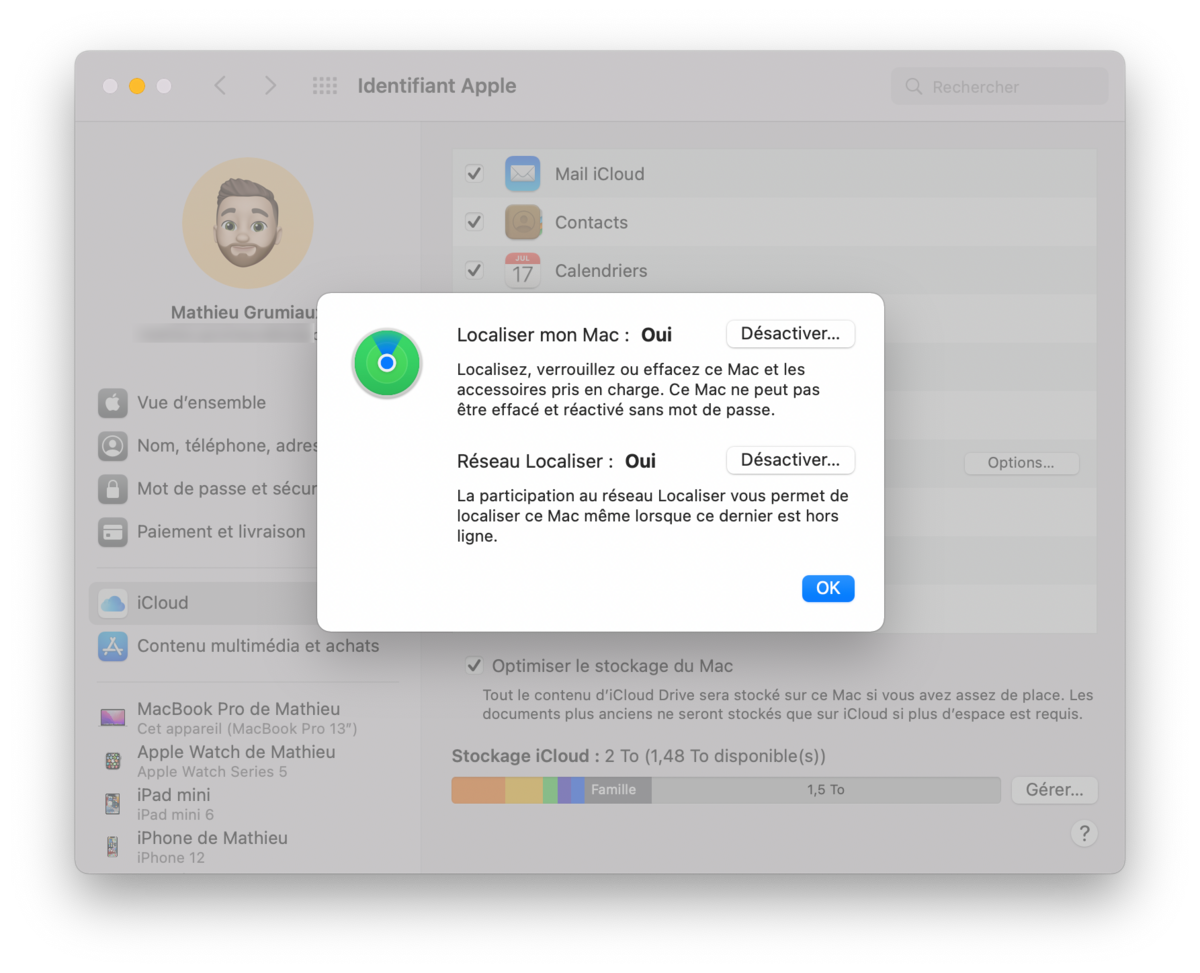Toggle the Contacts checkbox
The width and height of the screenshot is (1200, 973).
click(x=474, y=222)
